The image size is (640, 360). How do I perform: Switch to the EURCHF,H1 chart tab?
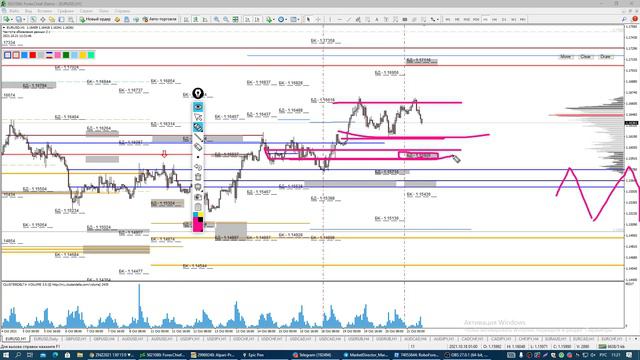[x=612, y=339]
